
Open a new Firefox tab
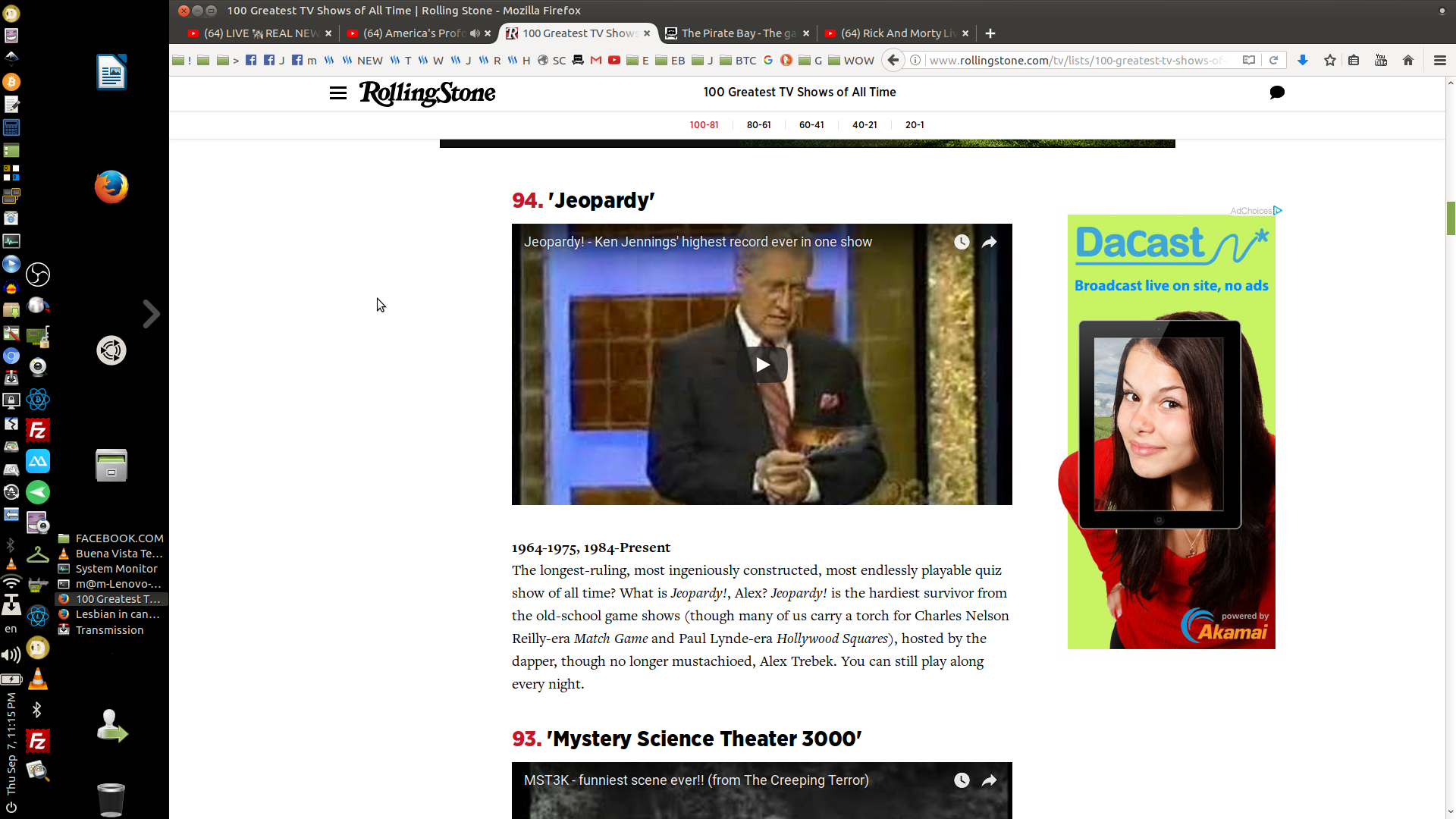[990, 33]
